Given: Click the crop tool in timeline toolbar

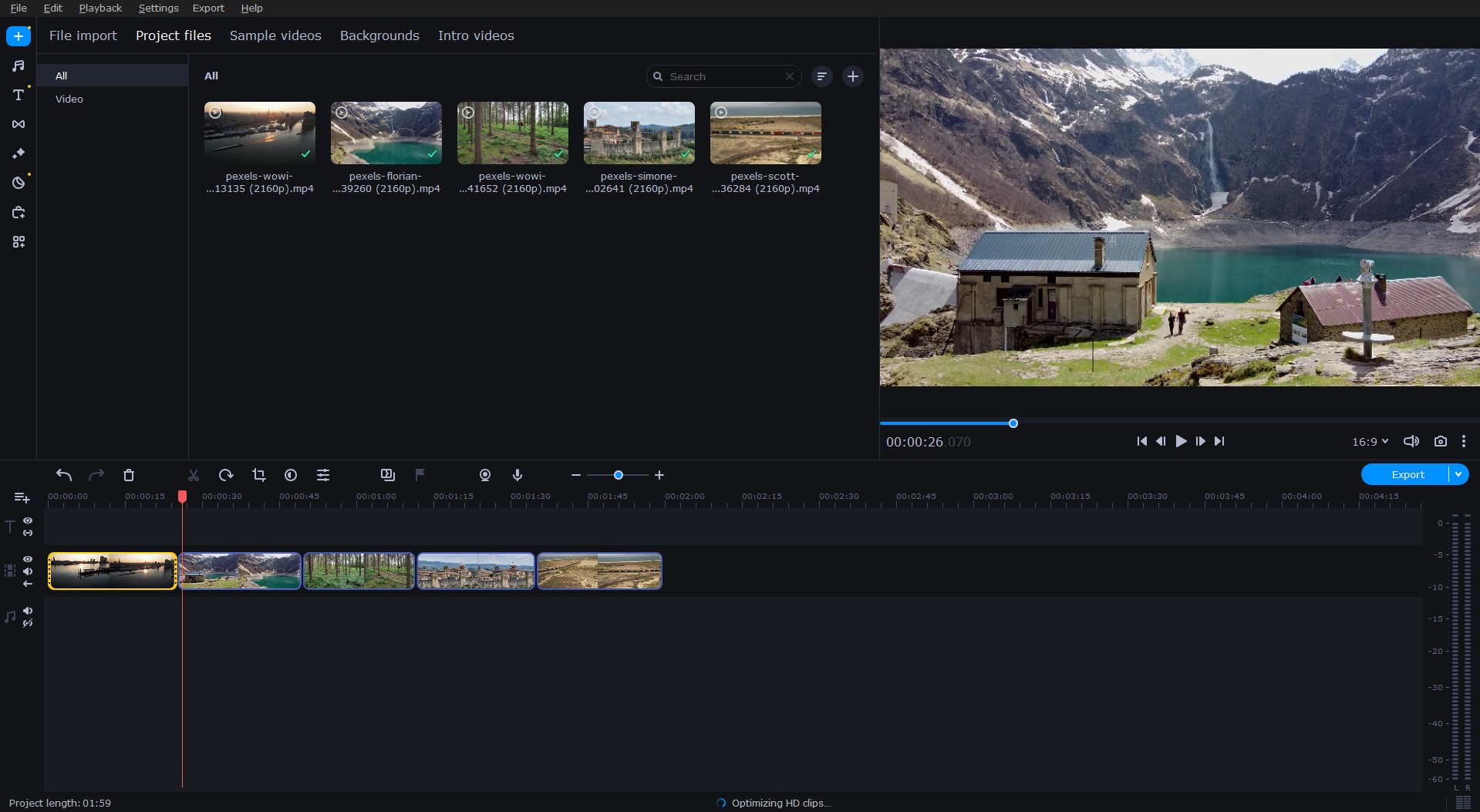Looking at the screenshot, I should 259,475.
